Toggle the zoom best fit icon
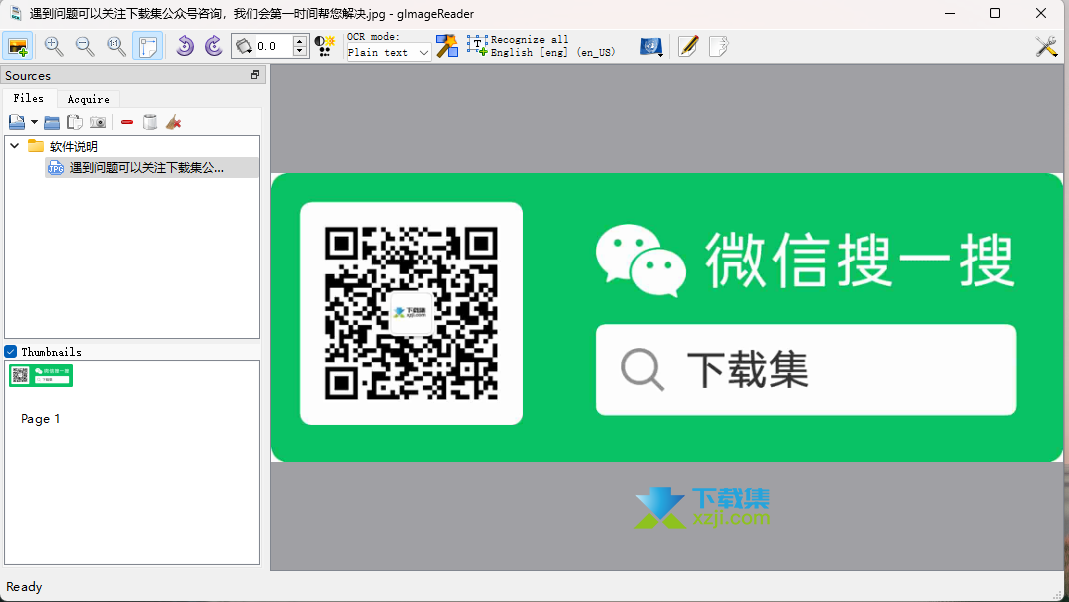 (147, 46)
